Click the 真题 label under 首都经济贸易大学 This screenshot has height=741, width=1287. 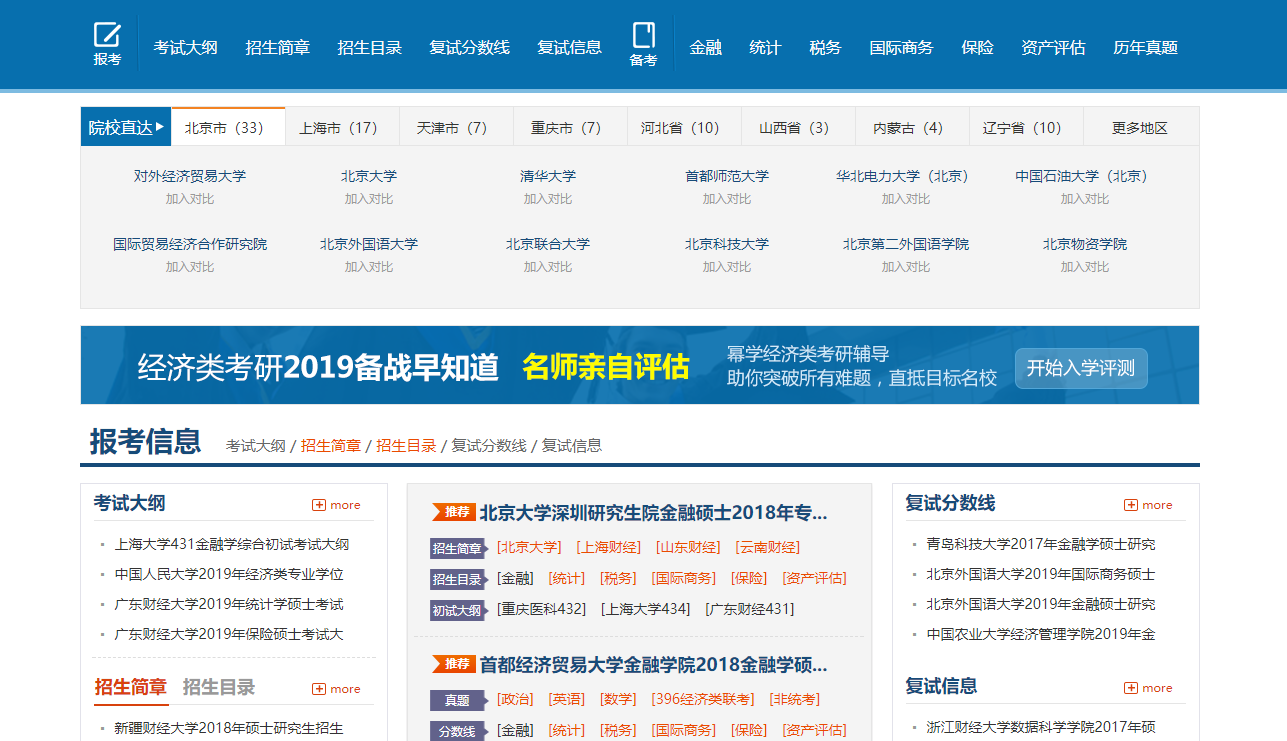458,700
